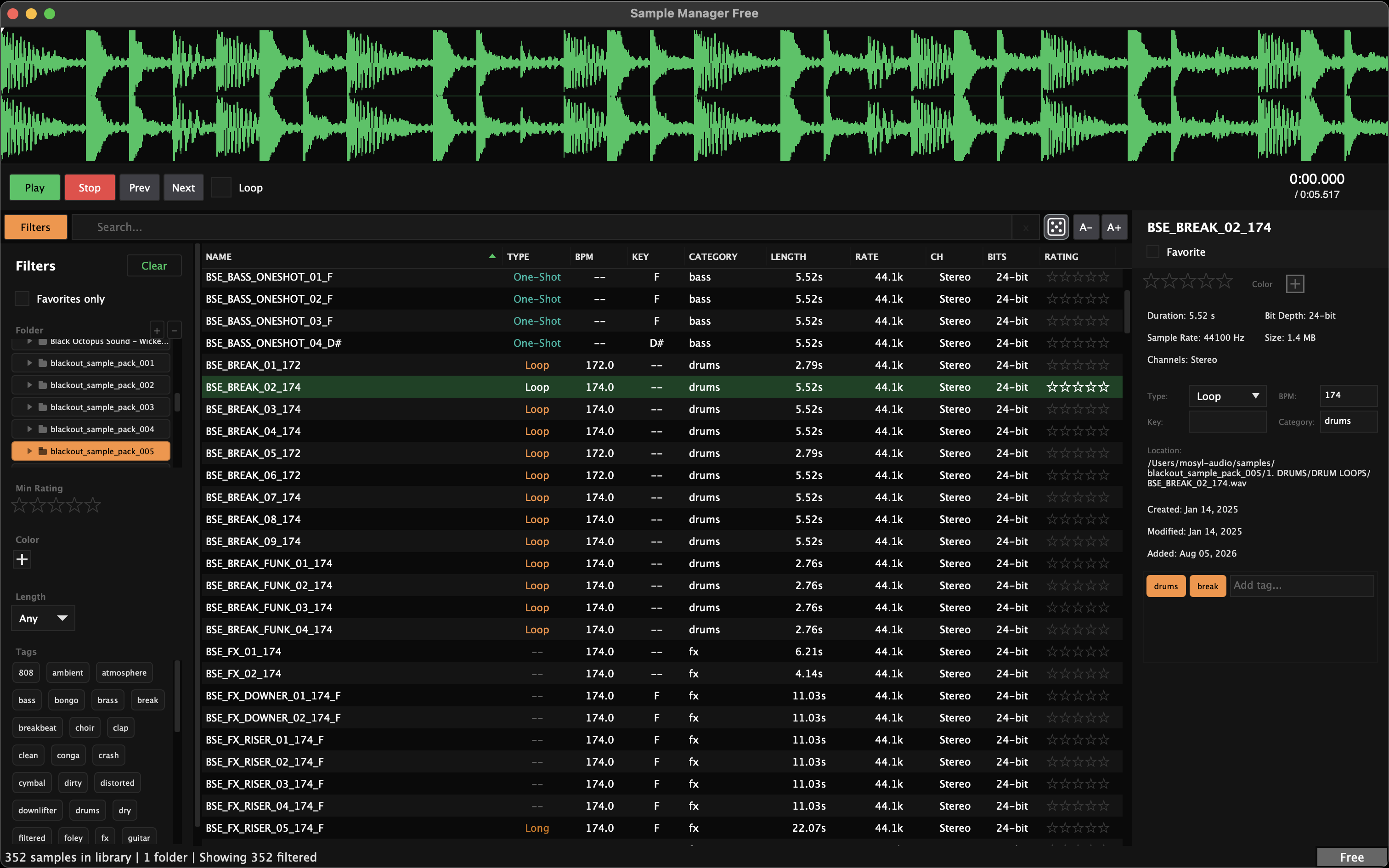Image resolution: width=1389 pixels, height=868 pixels.
Task: Sort by TYPE column header
Action: [x=518, y=257]
